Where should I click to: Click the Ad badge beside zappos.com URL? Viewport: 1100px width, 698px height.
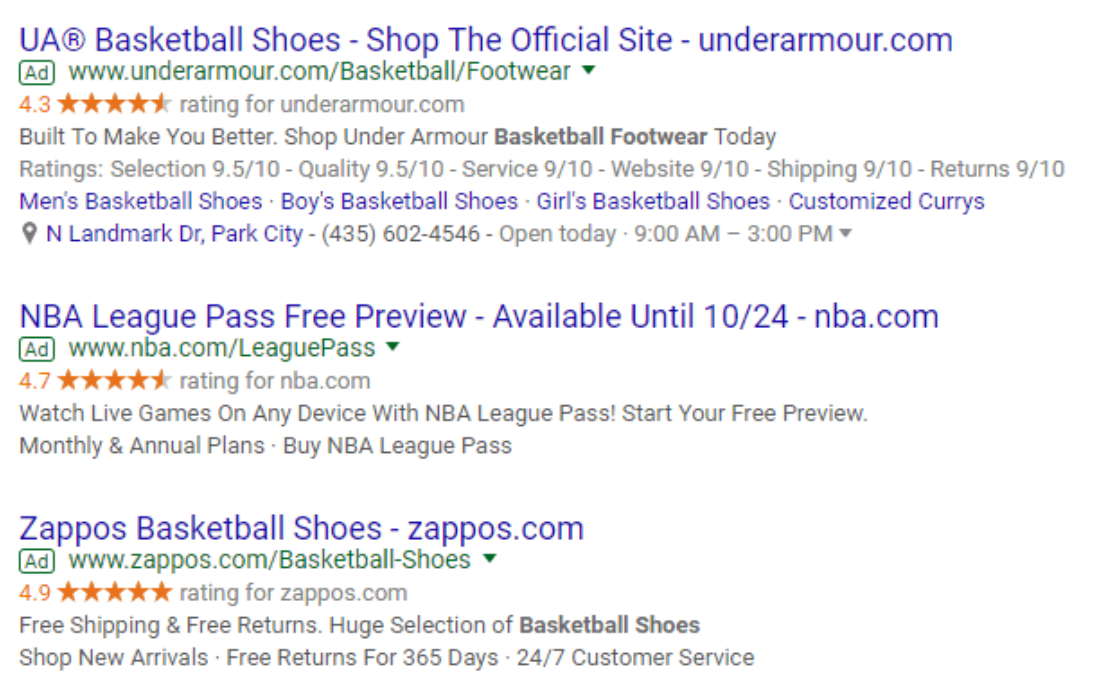pos(36,561)
